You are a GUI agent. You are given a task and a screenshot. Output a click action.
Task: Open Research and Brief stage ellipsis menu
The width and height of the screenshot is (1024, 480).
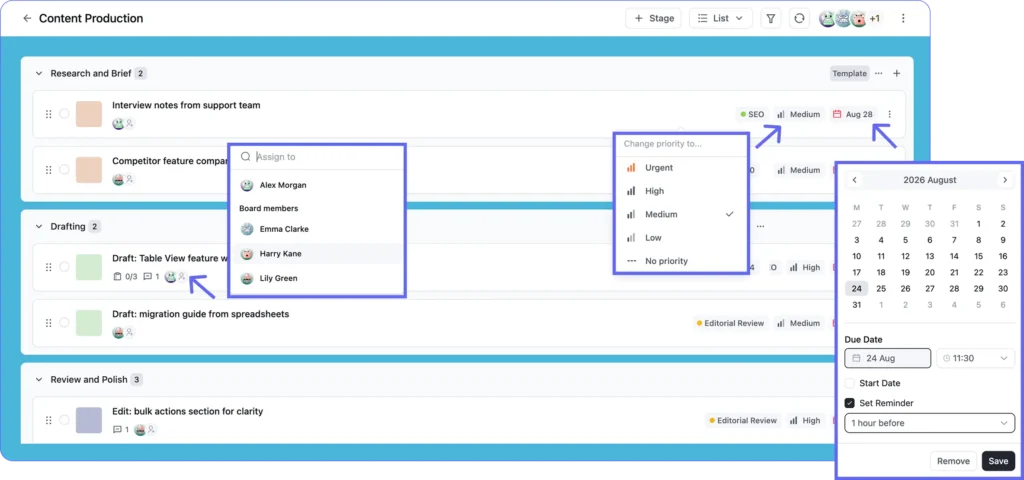tap(879, 74)
